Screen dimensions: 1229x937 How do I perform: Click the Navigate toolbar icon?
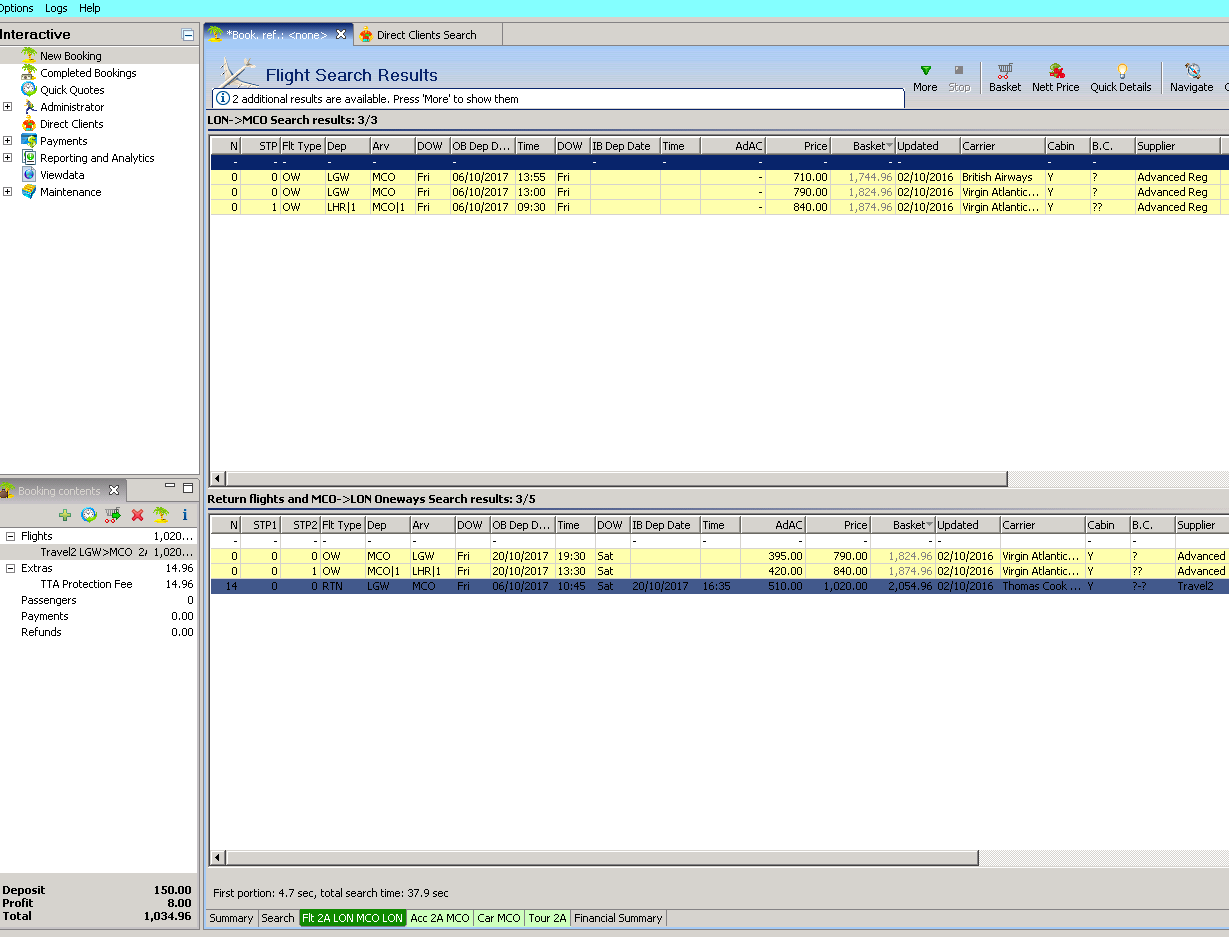(1192, 71)
